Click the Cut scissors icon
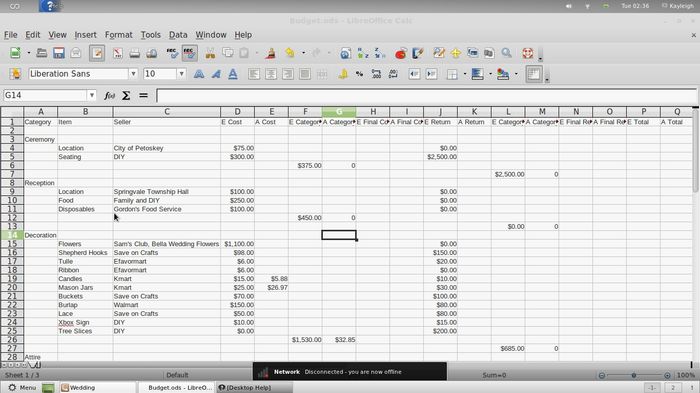 point(210,53)
